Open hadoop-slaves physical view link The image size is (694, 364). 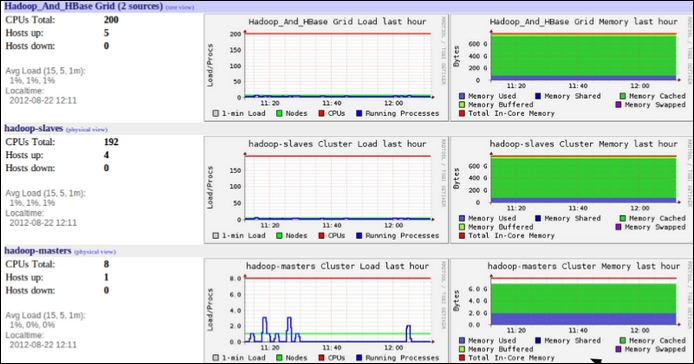[x=87, y=130]
